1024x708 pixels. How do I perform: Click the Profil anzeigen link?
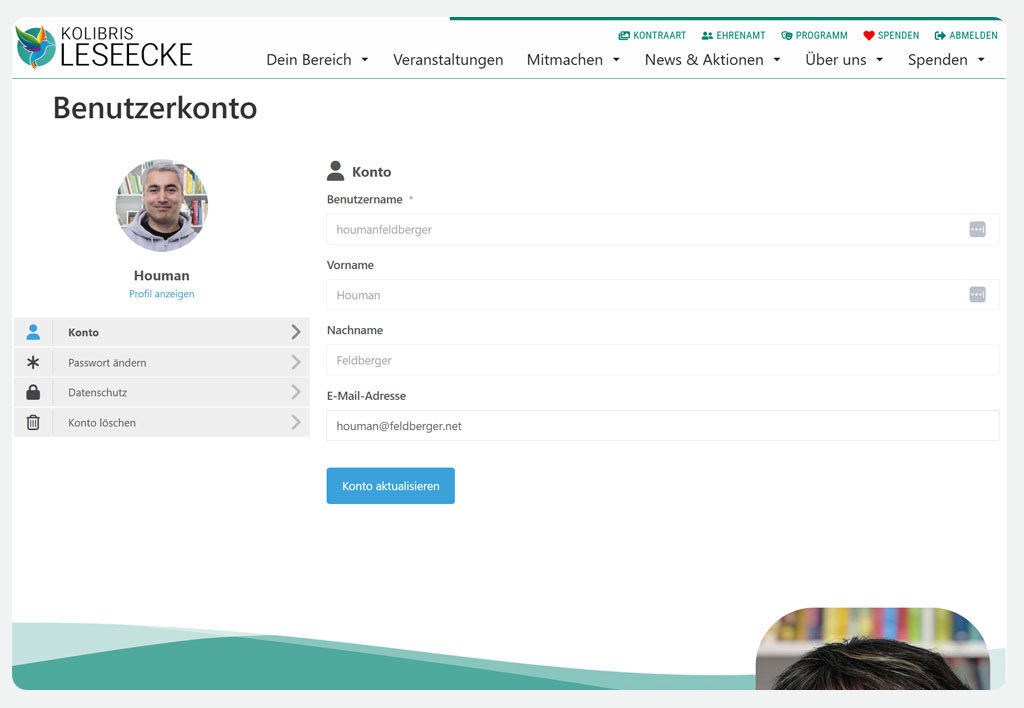click(x=161, y=294)
